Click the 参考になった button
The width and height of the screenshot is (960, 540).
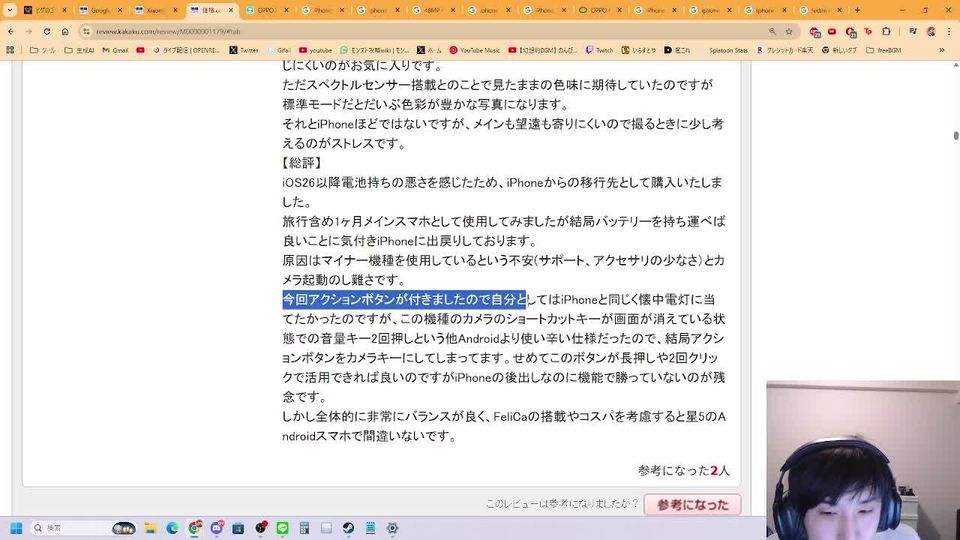click(x=692, y=505)
